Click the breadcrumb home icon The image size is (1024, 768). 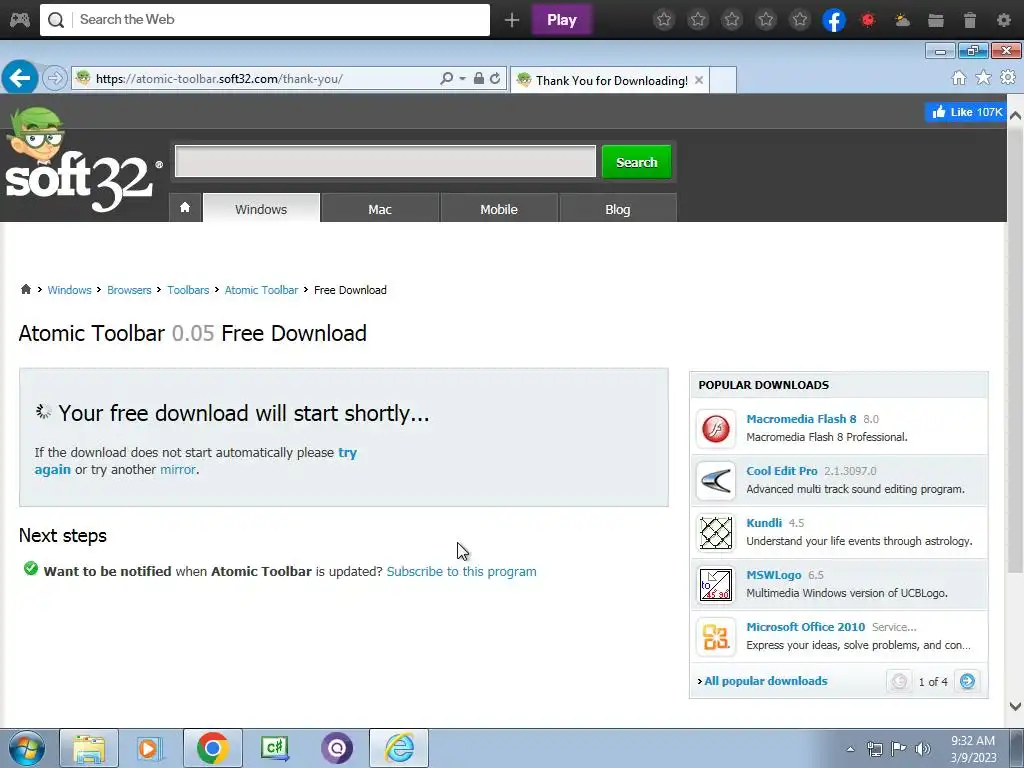point(25,289)
